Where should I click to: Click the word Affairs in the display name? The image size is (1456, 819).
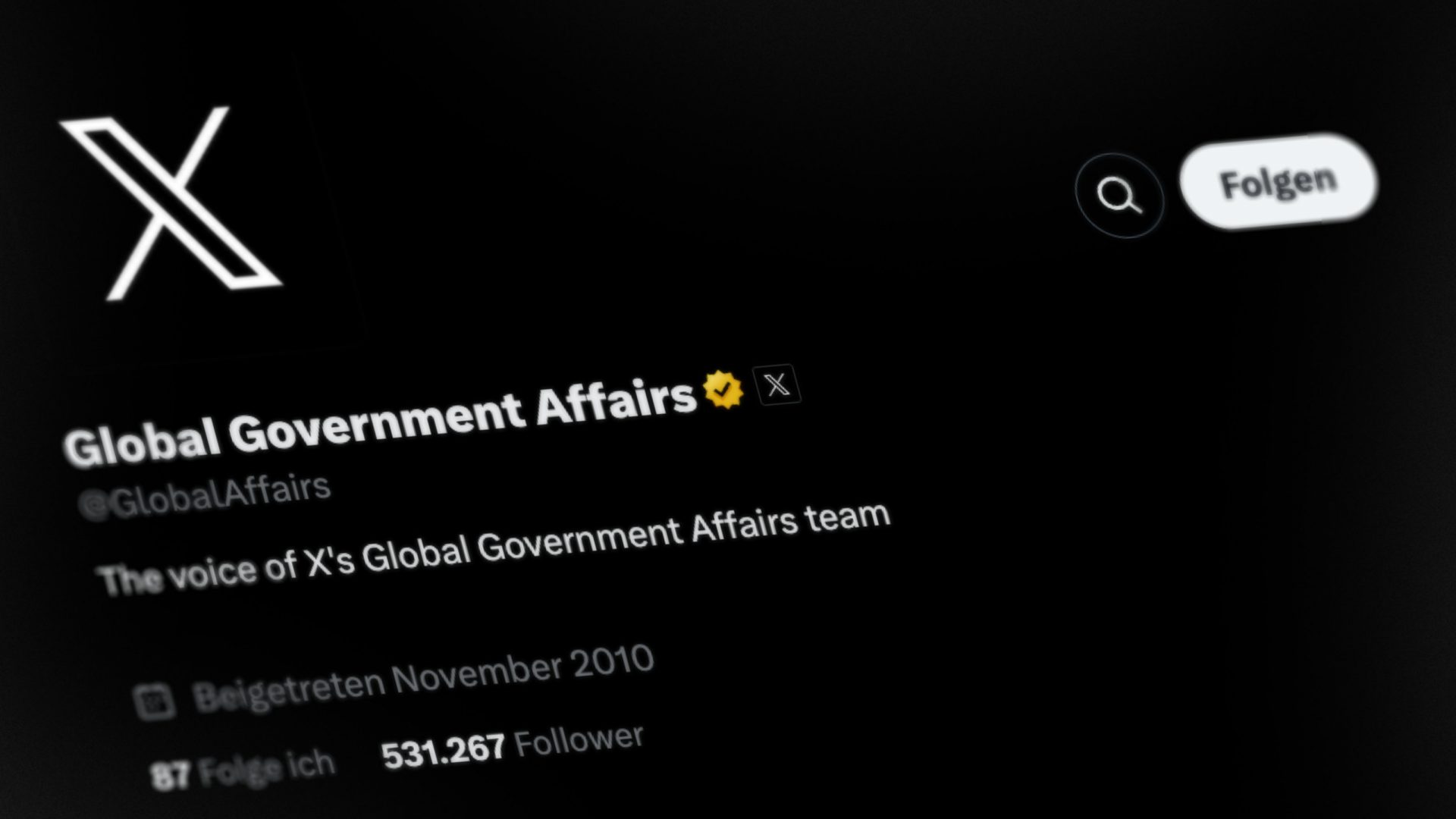pyautogui.click(x=615, y=401)
